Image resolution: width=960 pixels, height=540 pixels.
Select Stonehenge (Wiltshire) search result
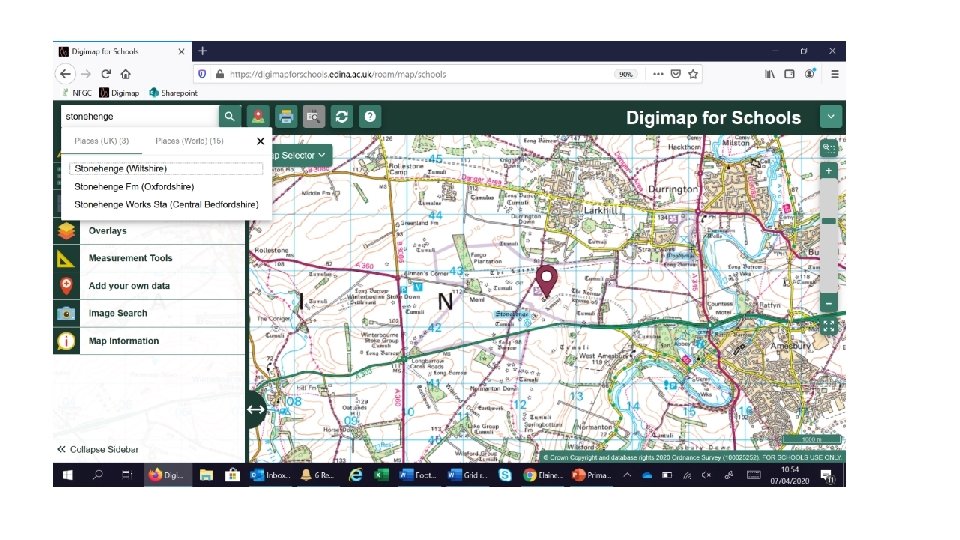pos(166,168)
